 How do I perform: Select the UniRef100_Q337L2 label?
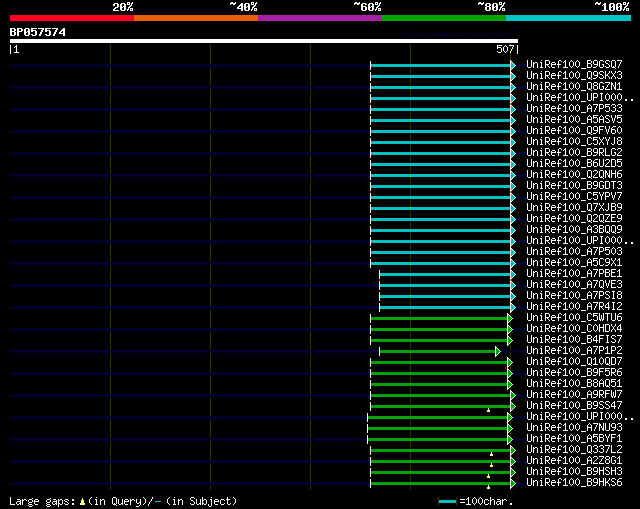(x=574, y=450)
